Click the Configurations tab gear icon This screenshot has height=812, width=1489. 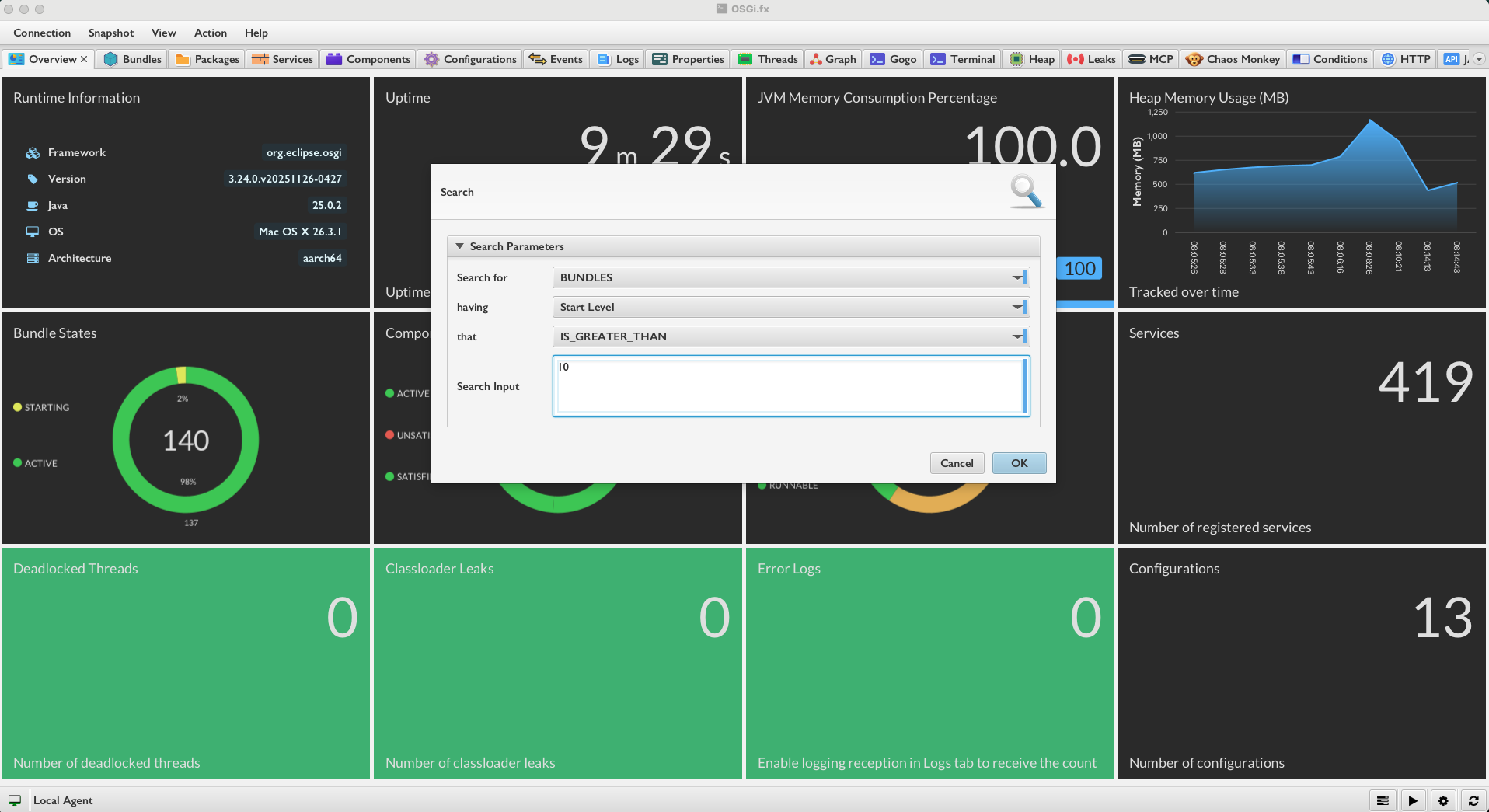click(431, 59)
